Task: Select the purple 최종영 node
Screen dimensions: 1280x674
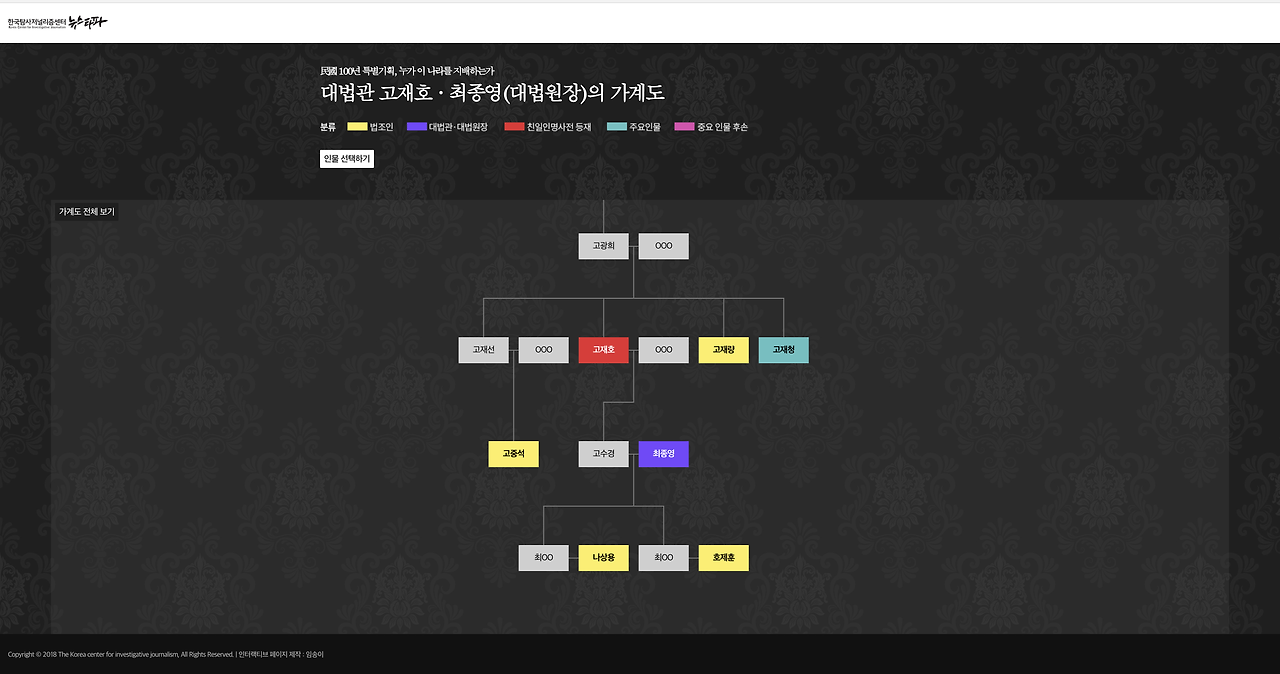Action: click(x=663, y=453)
